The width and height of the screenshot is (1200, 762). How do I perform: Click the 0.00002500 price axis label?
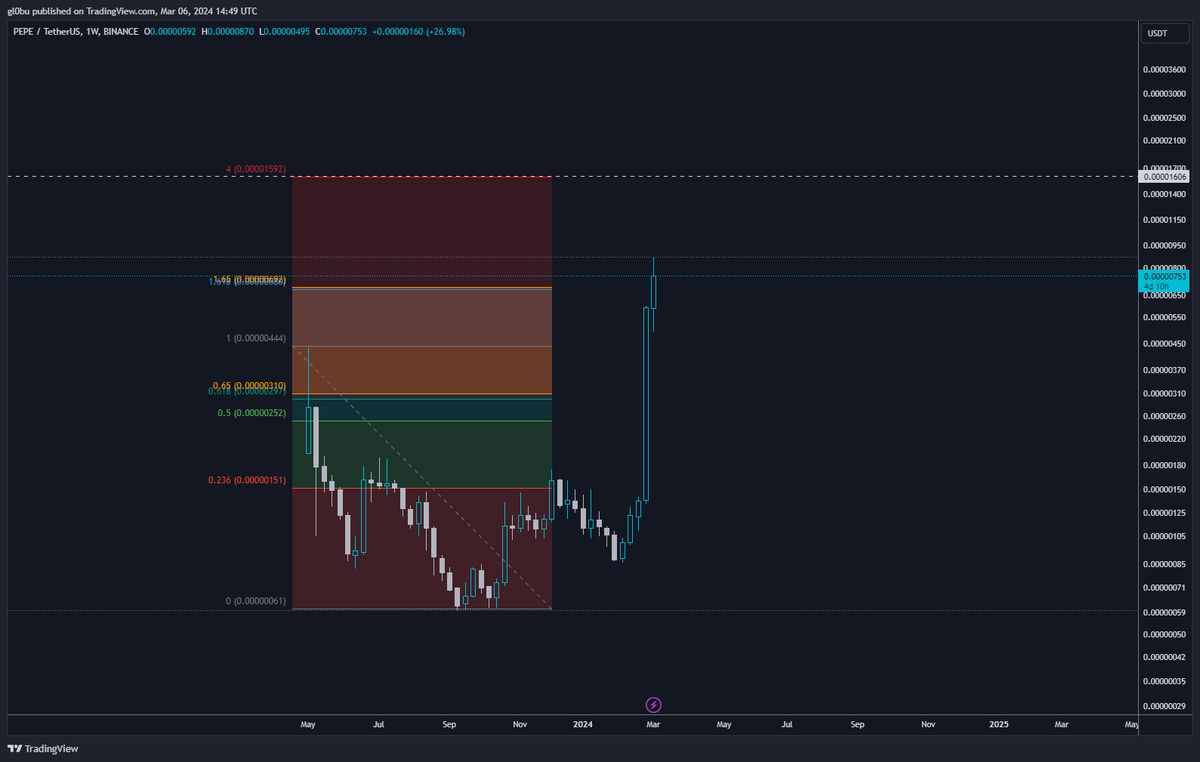pyautogui.click(x=1165, y=119)
